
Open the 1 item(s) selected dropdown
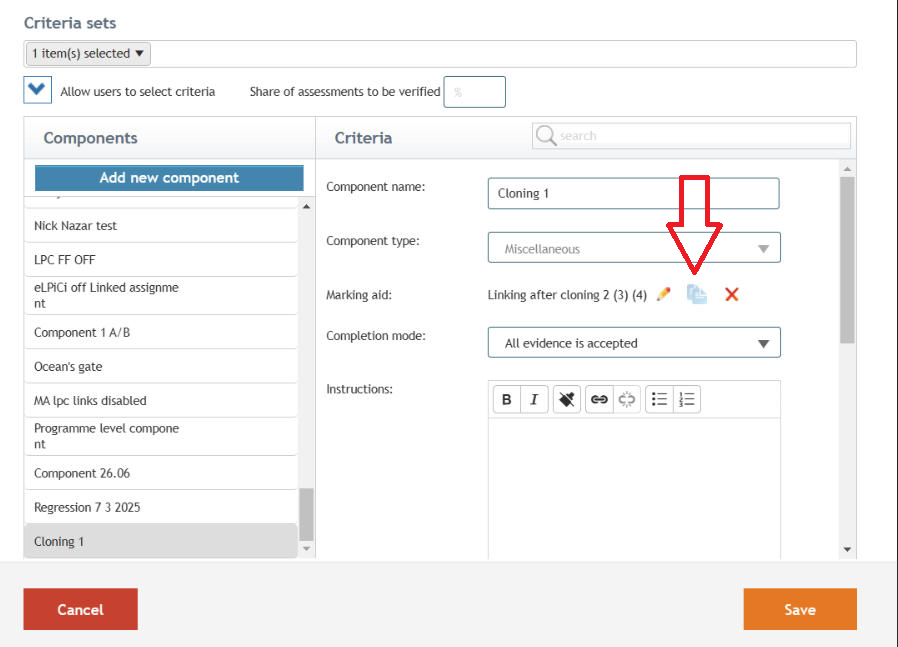point(88,54)
